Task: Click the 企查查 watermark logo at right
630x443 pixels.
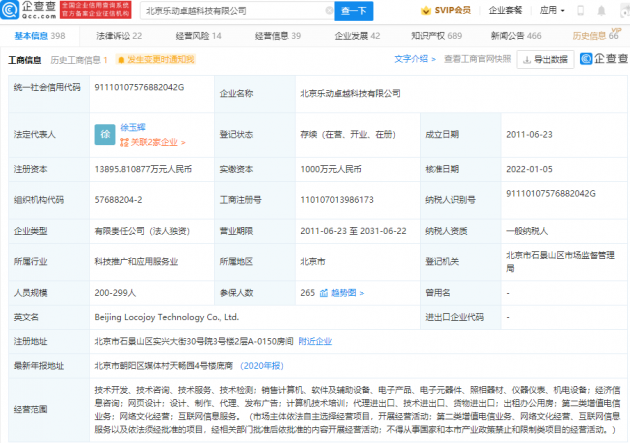Action: click(x=604, y=59)
